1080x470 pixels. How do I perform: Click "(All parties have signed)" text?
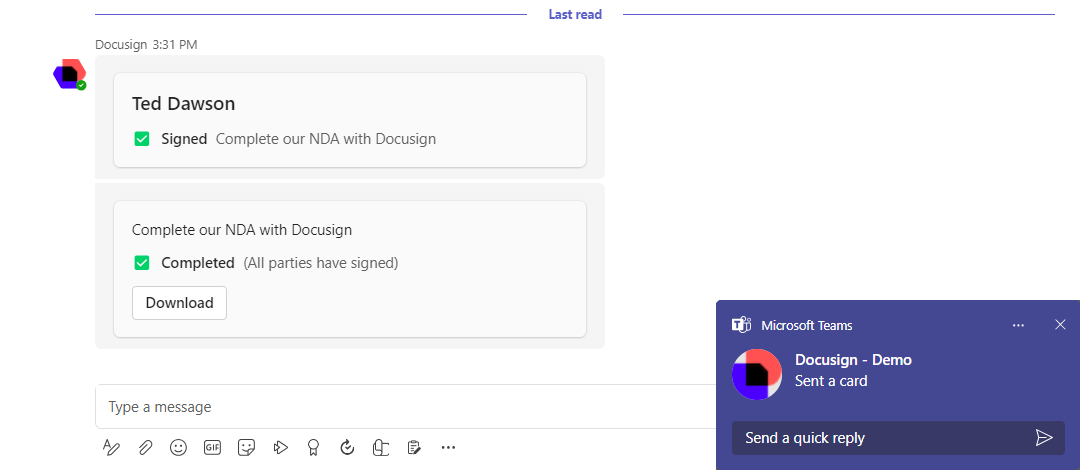321,263
